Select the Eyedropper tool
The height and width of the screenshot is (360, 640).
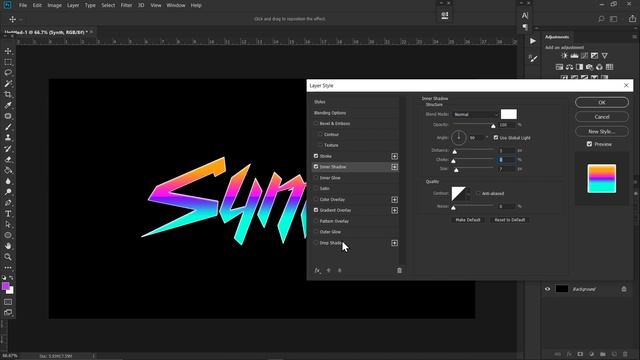click(8, 105)
